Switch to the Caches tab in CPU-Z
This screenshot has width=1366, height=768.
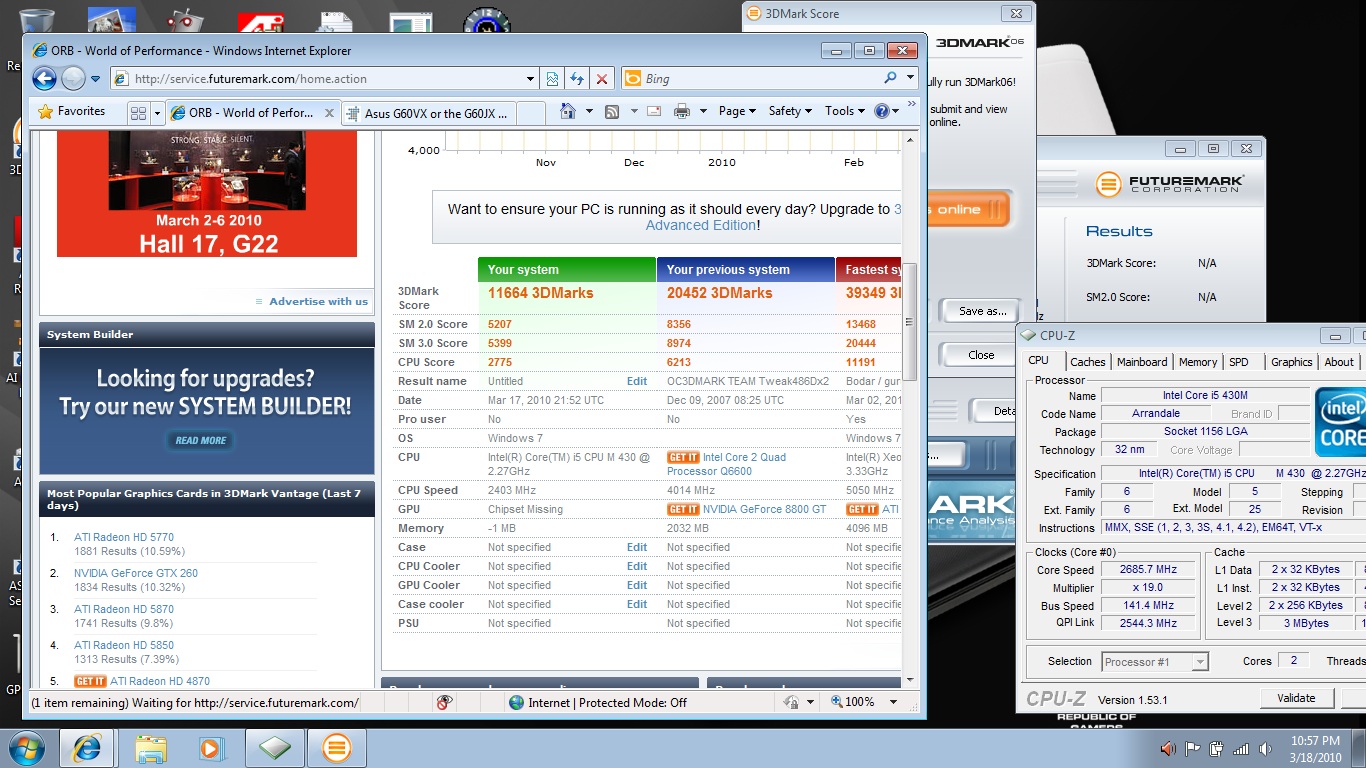[x=1088, y=362]
